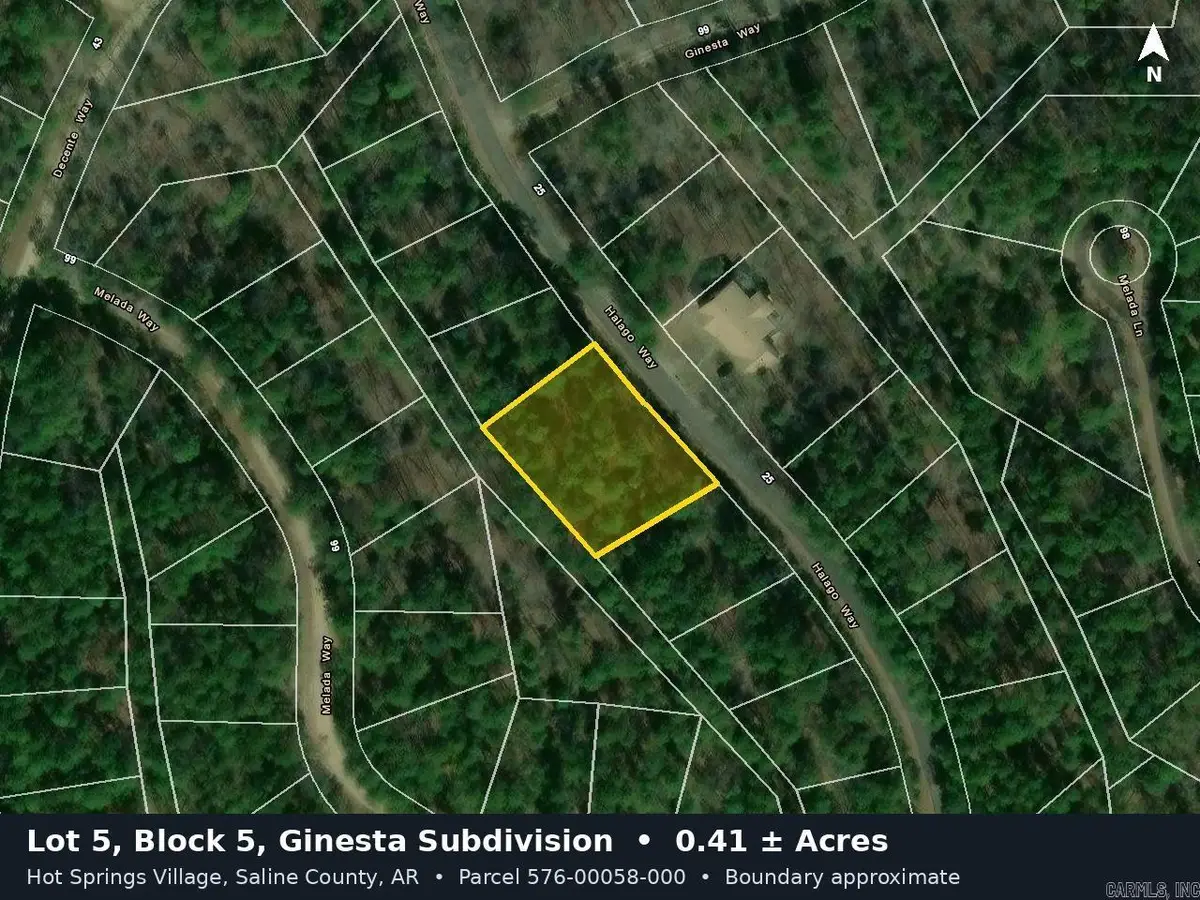Click the 'Lot 5, Block 5, Ginesta Subdivision' title
1200x900 pixels.
coord(320,841)
